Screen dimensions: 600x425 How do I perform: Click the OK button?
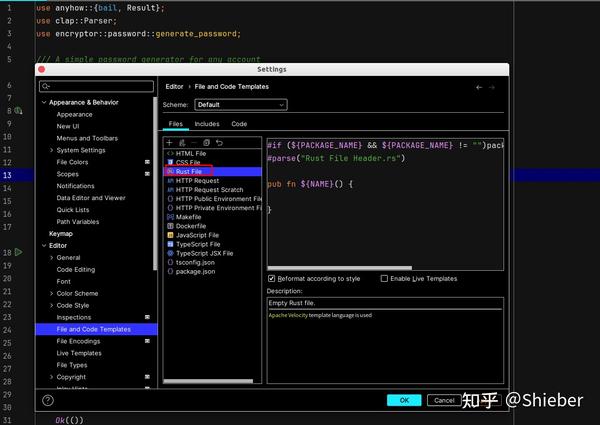(404, 400)
